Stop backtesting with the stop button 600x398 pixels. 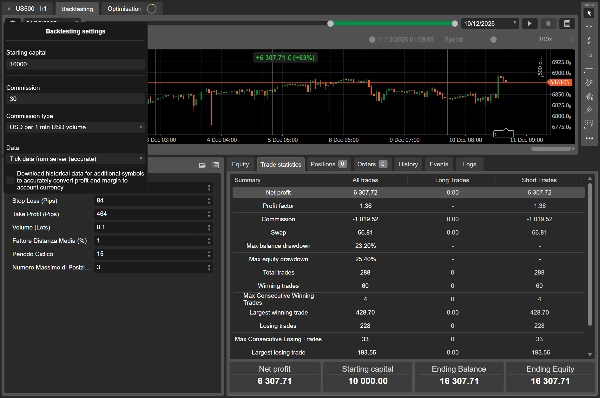pos(548,23)
